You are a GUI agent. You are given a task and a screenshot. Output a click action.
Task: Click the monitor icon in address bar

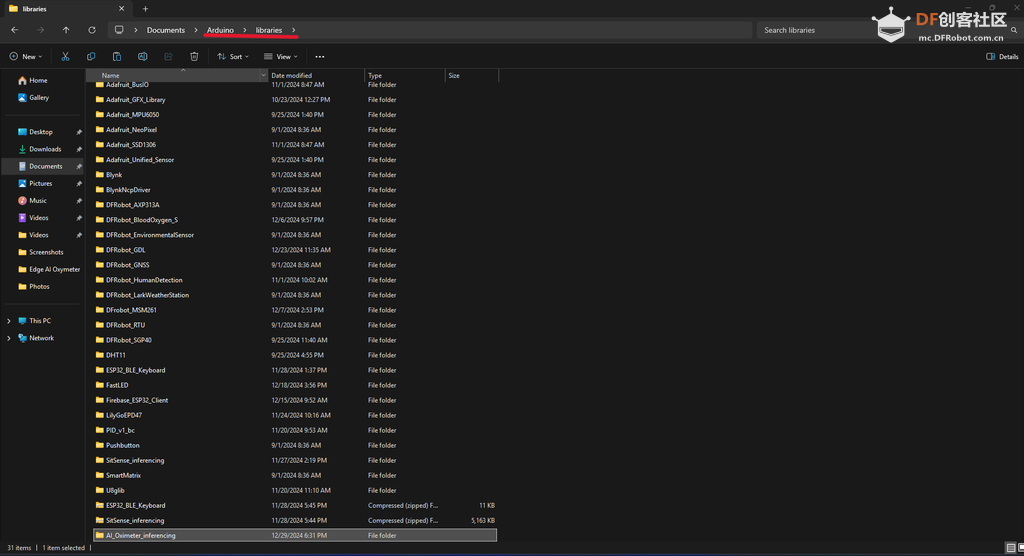point(119,30)
